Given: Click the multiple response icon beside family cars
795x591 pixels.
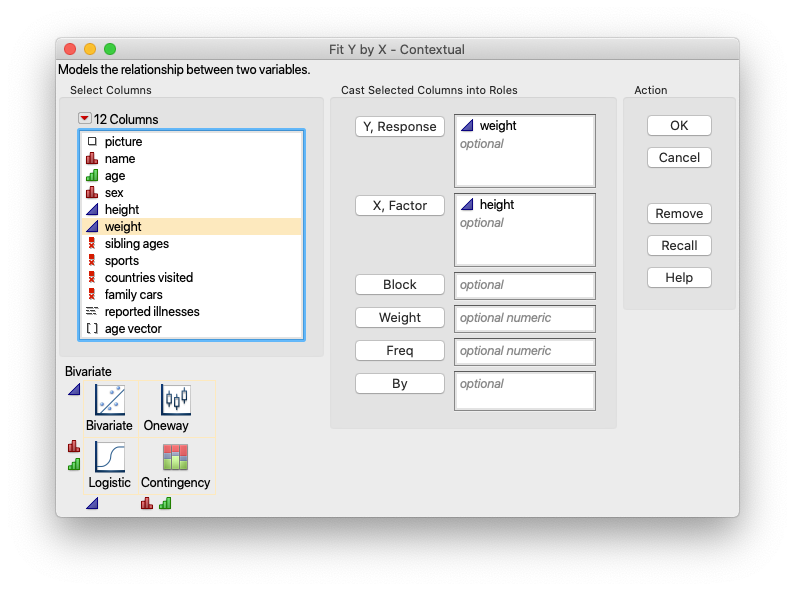Looking at the screenshot, I should [x=92, y=294].
